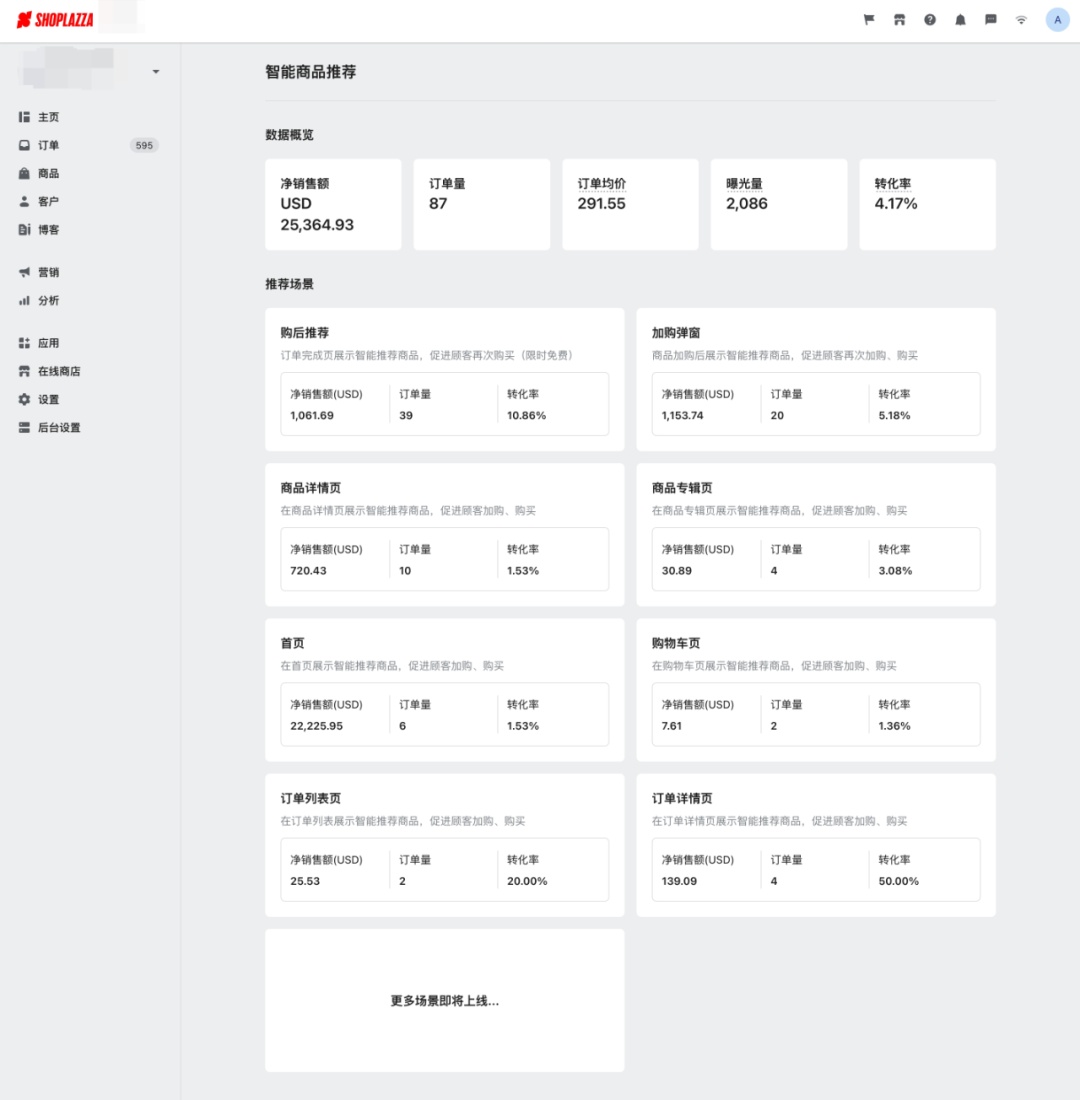
Task: Open 应用 sidebar label
Action: [48, 343]
